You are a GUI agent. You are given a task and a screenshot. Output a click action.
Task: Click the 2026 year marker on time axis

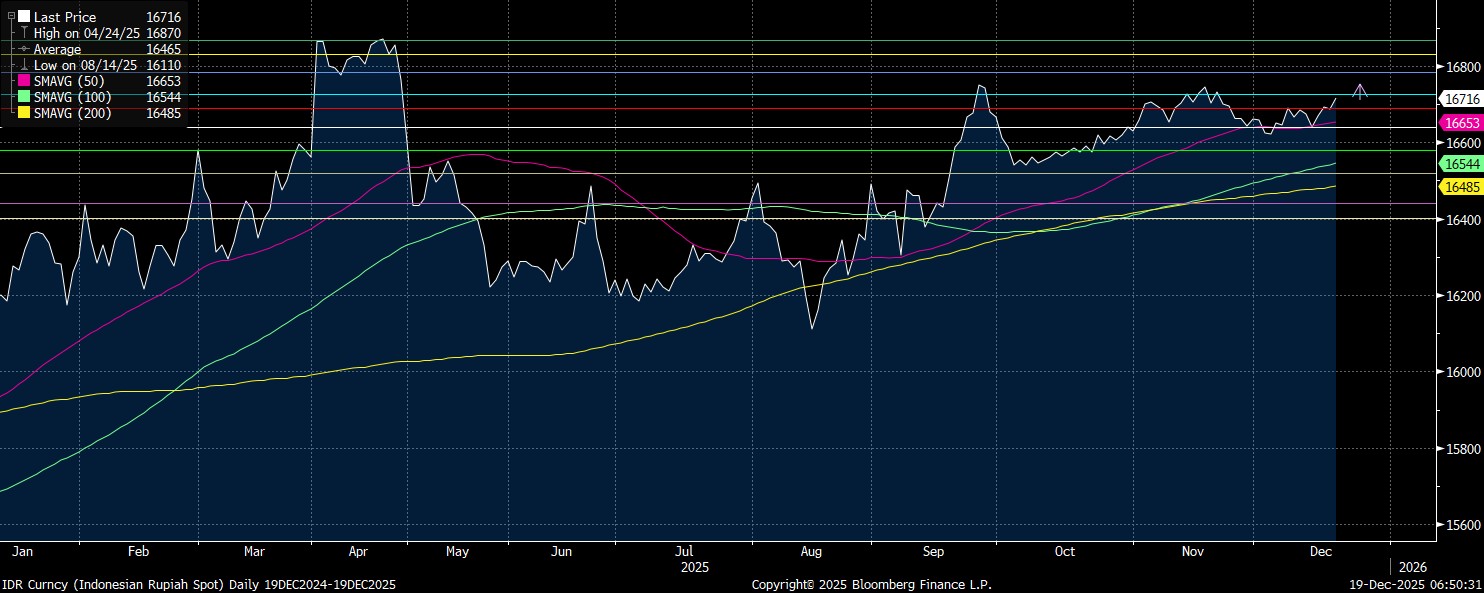coord(1412,567)
